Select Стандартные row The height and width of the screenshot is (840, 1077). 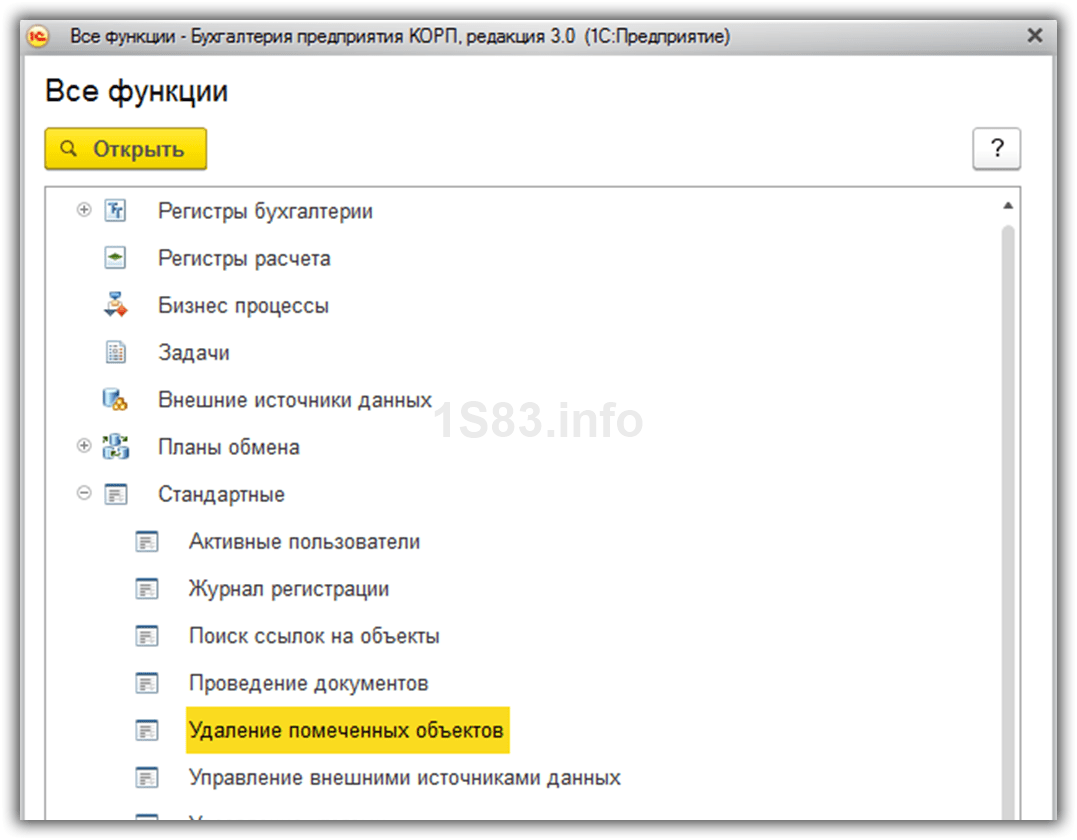[221, 495]
